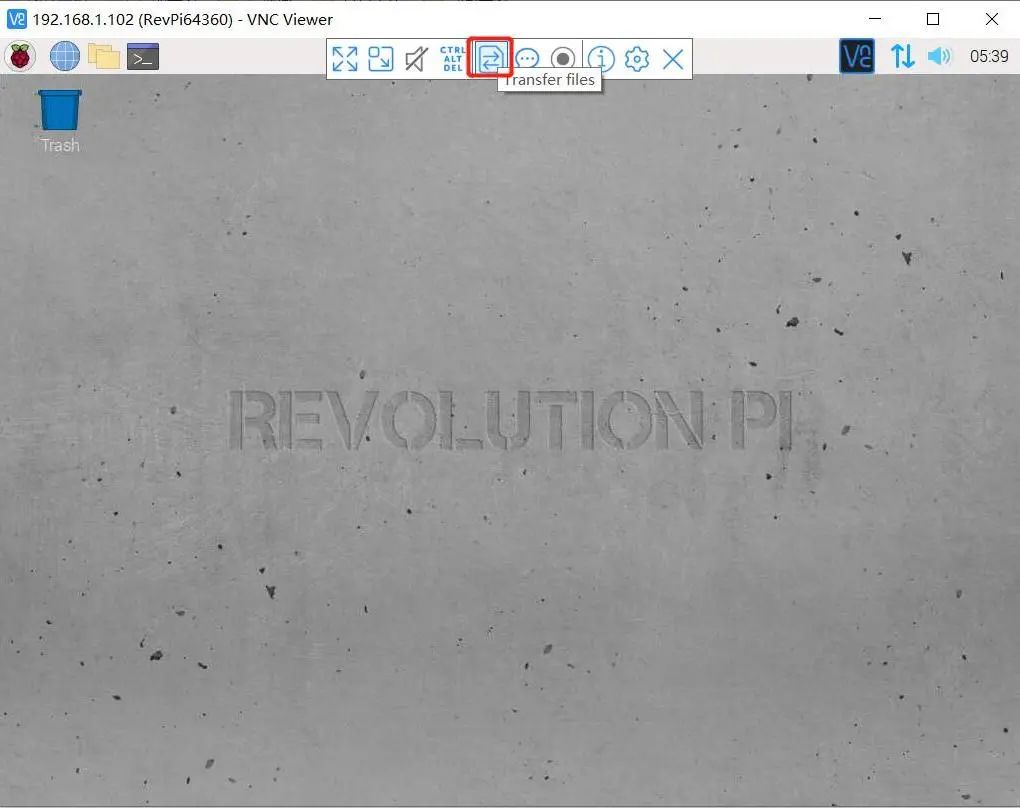Disconnect the VNC session with the X button
1020x808 pixels.
point(671,58)
